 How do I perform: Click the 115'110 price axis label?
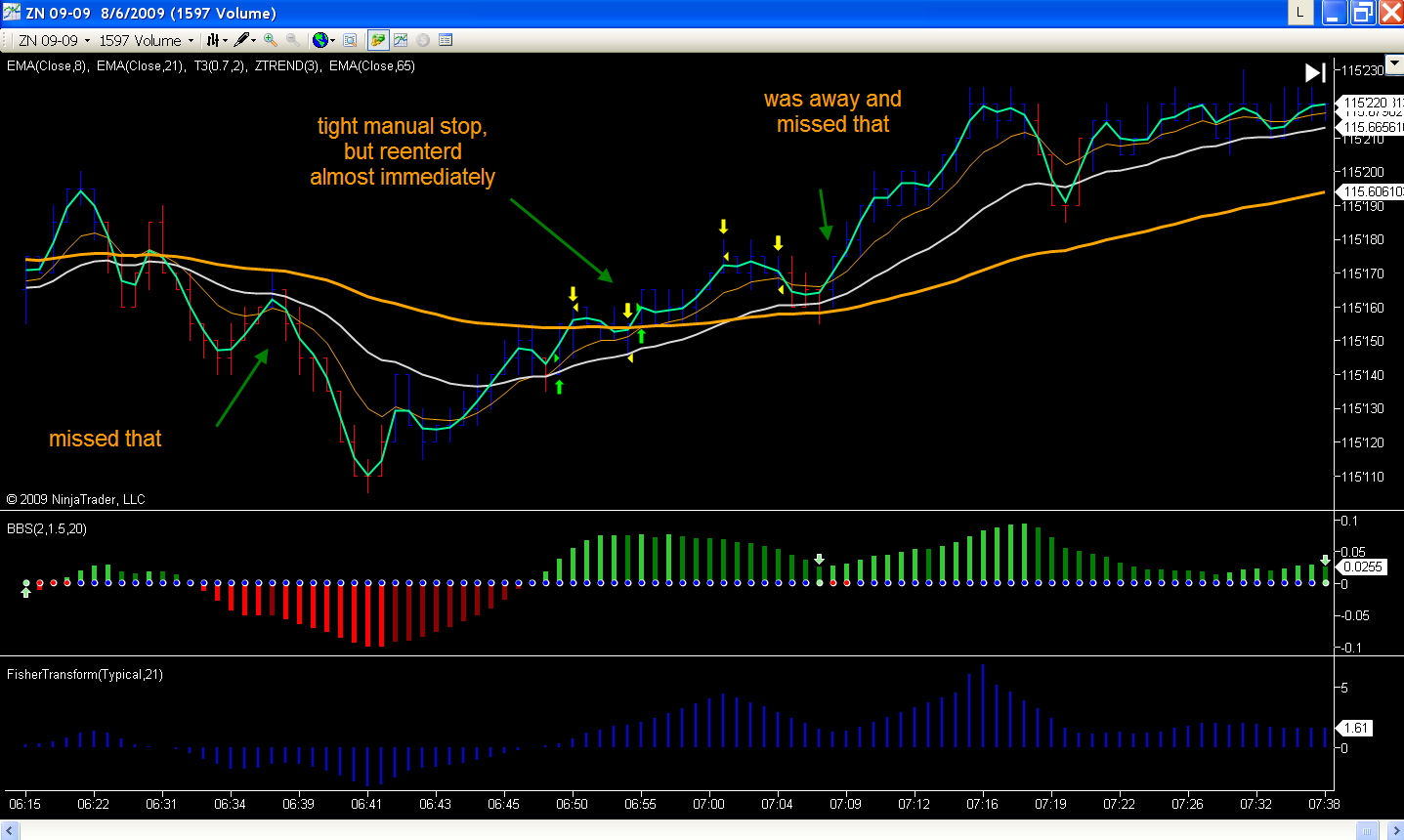coord(1363,477)
